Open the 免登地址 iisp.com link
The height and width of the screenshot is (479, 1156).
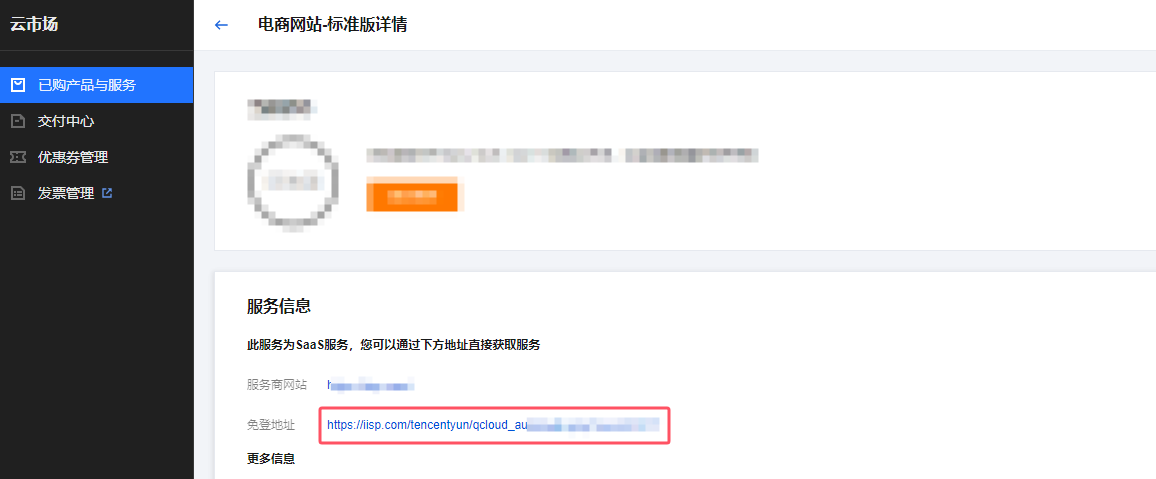492,424
